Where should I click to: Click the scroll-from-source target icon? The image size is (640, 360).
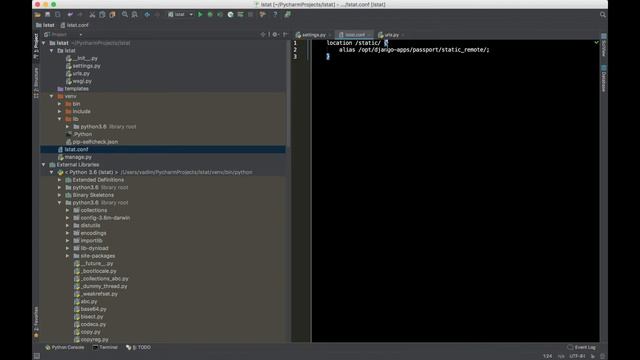[263, 35]
